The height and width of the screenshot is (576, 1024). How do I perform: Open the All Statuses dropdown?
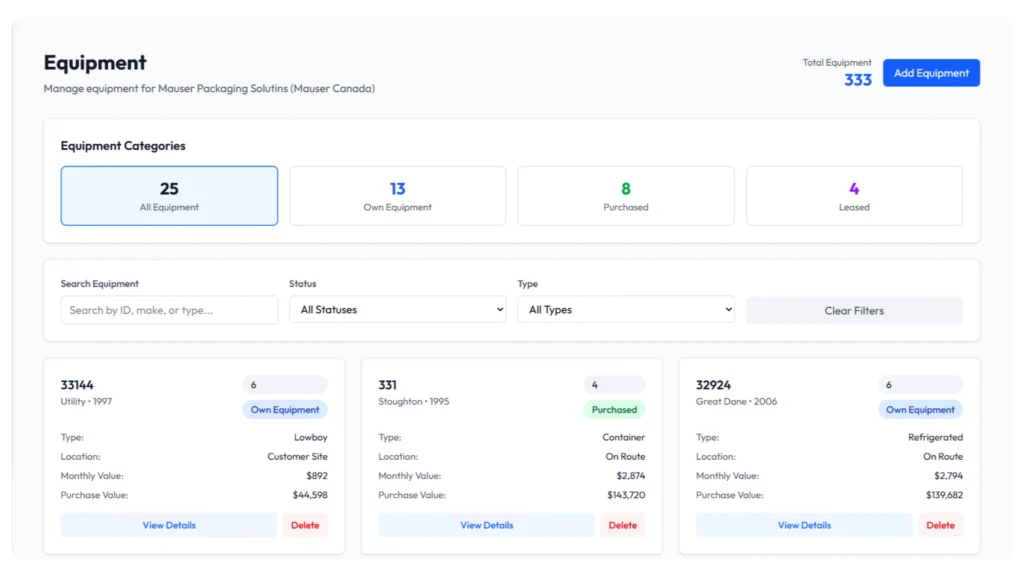click(x=397, y=310)
